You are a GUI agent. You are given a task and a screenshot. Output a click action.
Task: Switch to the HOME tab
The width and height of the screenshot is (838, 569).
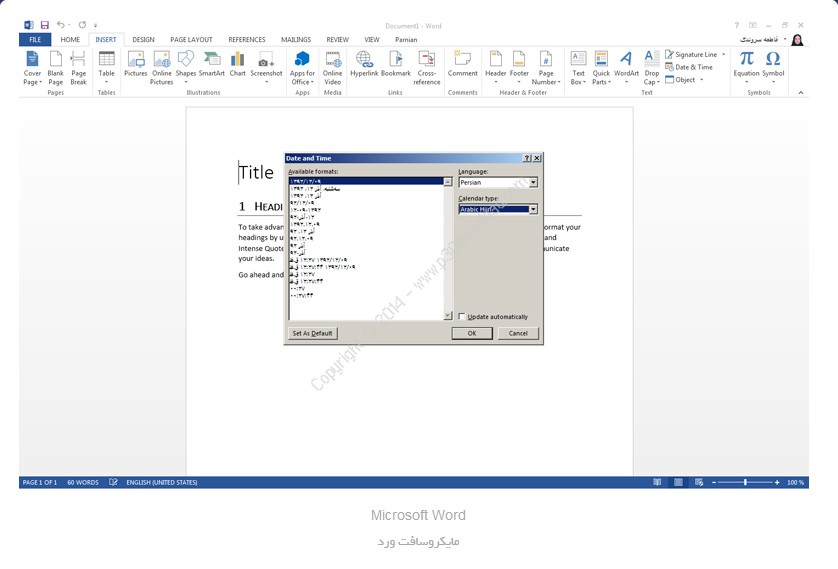pyautogui.click(x=70, y=40)
